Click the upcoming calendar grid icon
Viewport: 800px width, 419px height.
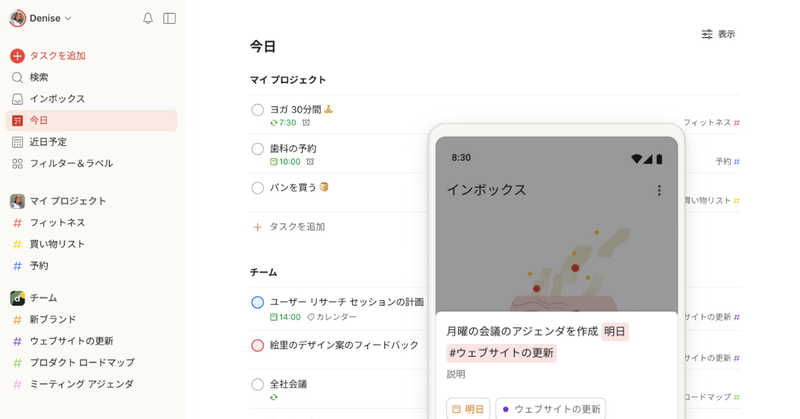[x=17, y=142]
